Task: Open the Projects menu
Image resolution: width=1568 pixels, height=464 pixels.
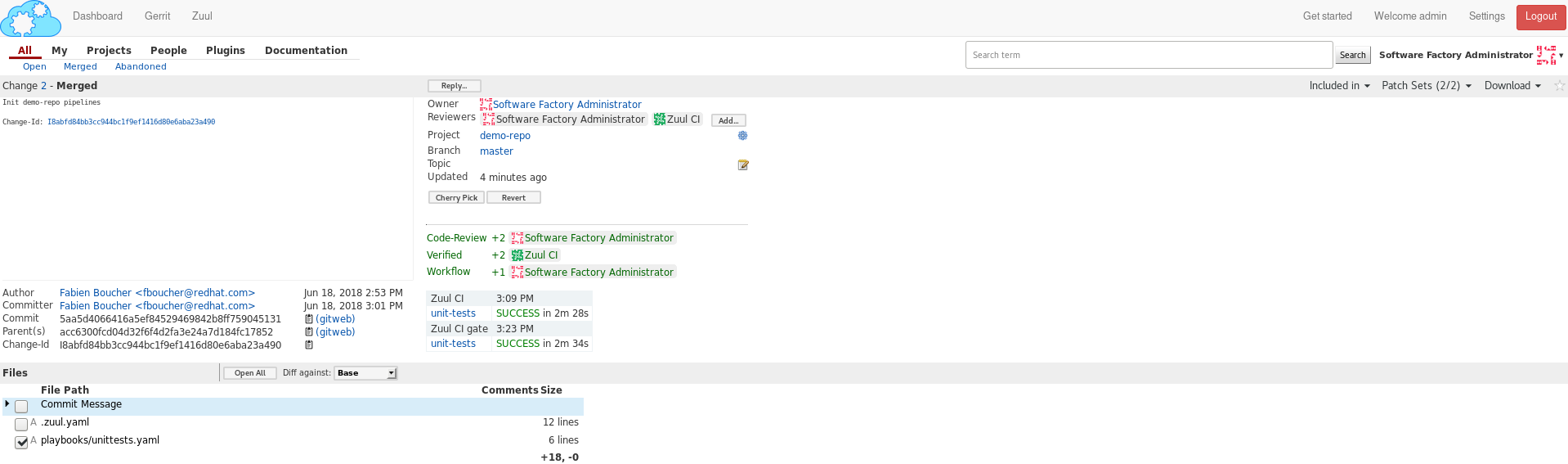Action: click(109, 51)
